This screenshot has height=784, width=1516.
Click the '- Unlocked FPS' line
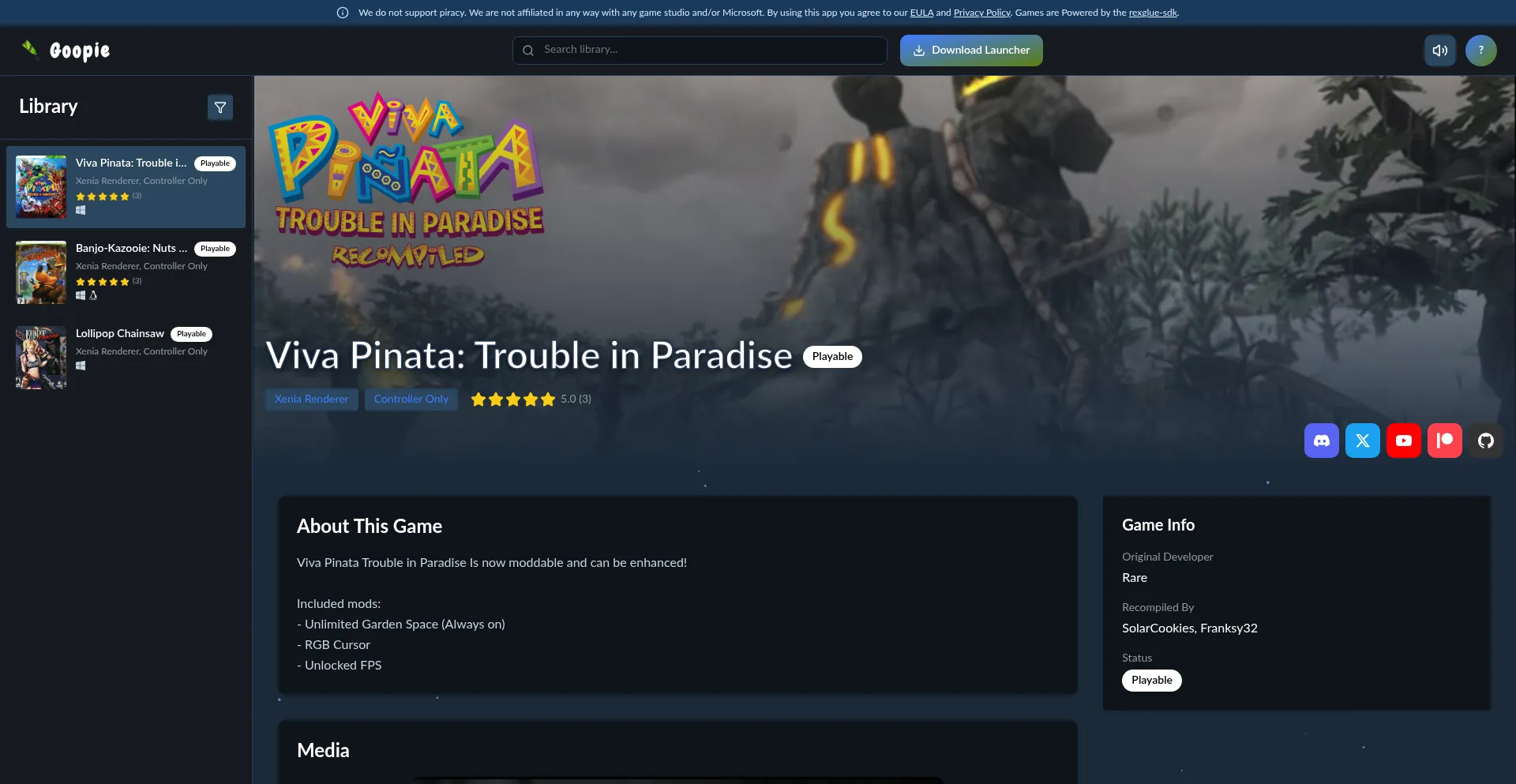[x=340, y=666]
